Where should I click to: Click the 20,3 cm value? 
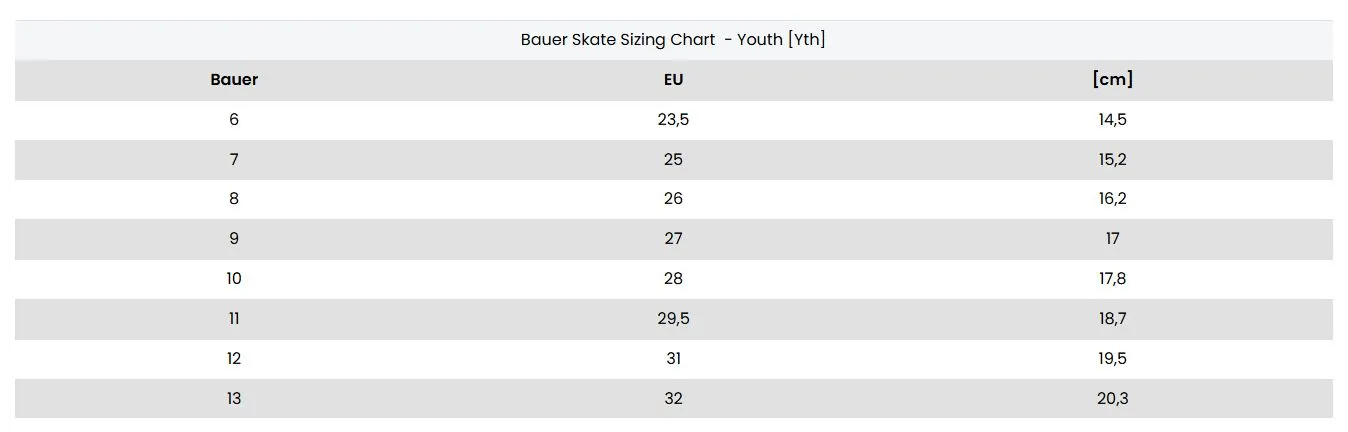click(x=1112, y=398)
